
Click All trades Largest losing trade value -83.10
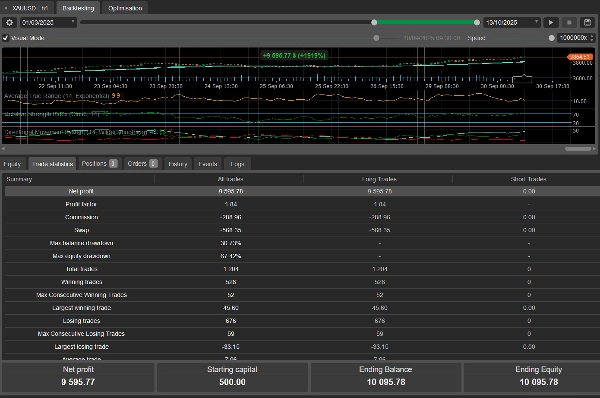(231, 347)
